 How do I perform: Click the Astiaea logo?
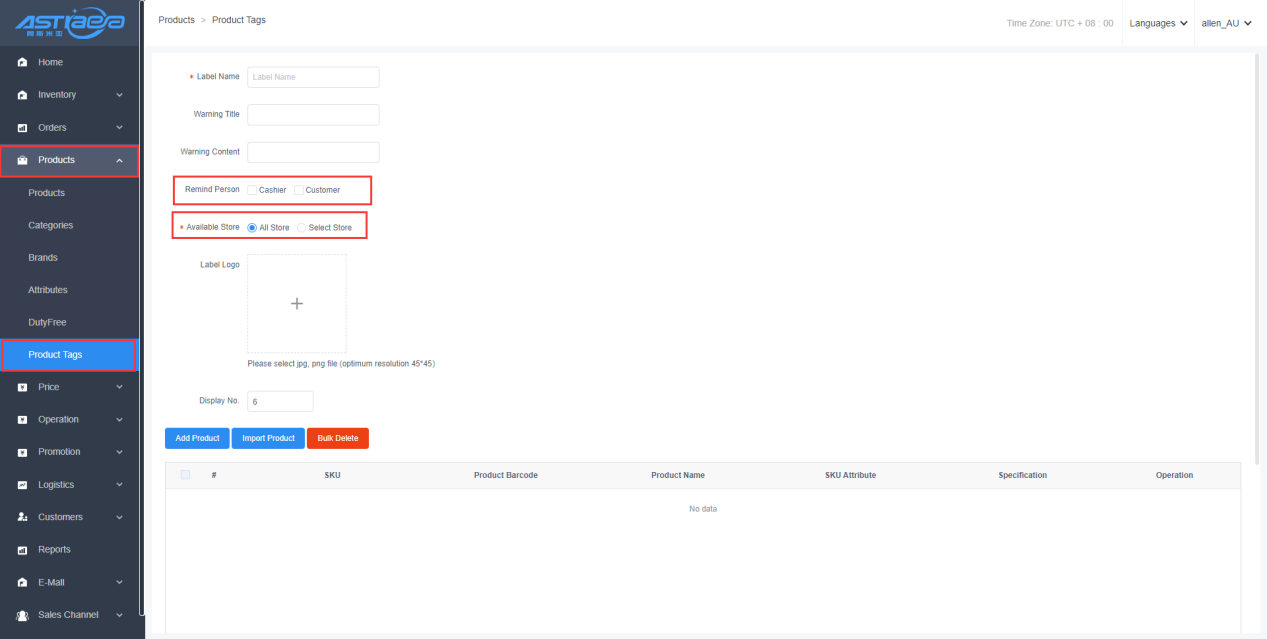tap(69, 22)
